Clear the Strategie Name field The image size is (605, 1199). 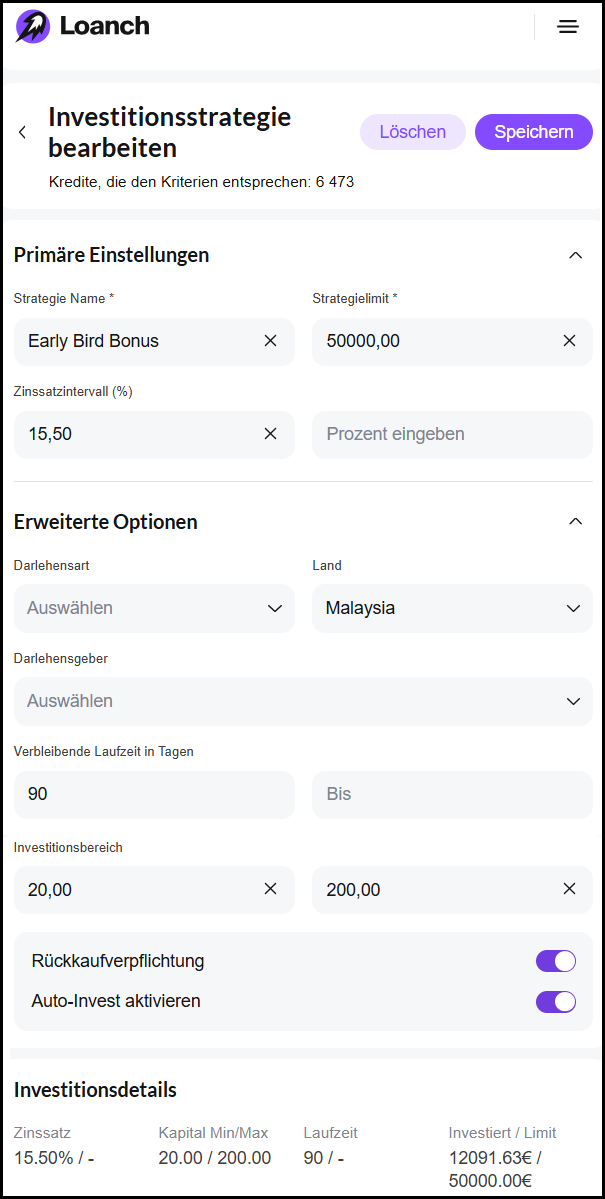point(270,341)
